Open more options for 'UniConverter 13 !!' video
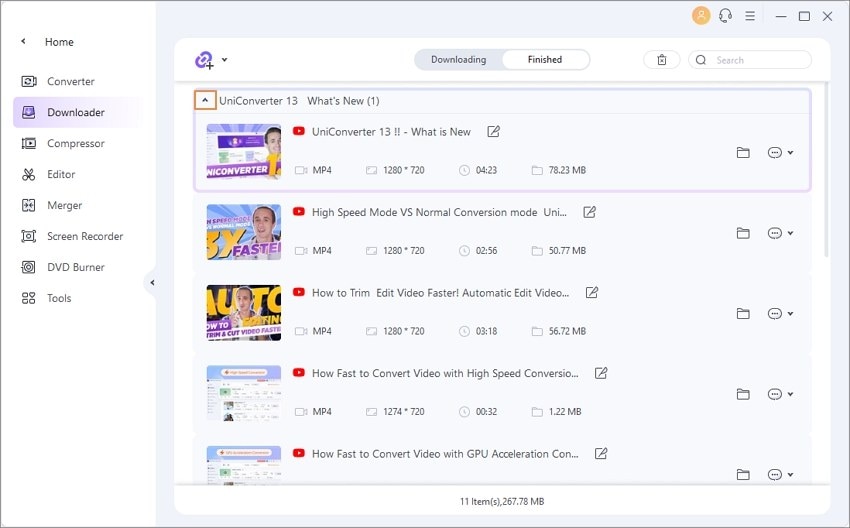 780,153
